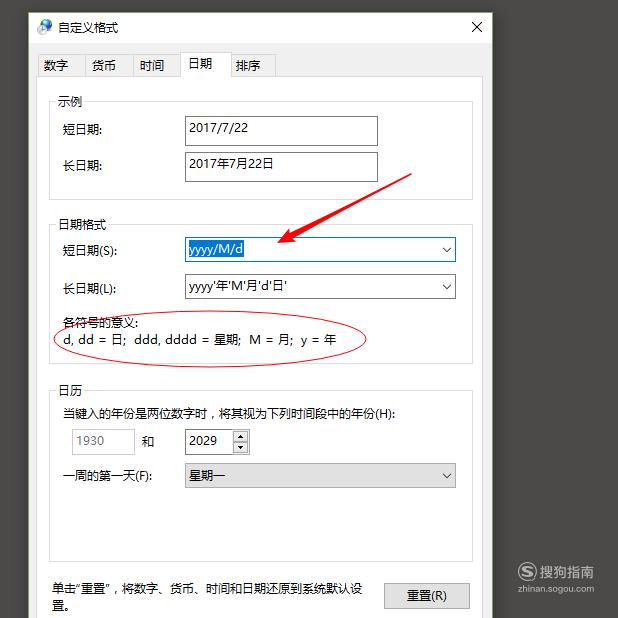The height and width of the screenshot is (618, 618).
Task: Open the 时间 tab
Action: click(x=157, y=65)
